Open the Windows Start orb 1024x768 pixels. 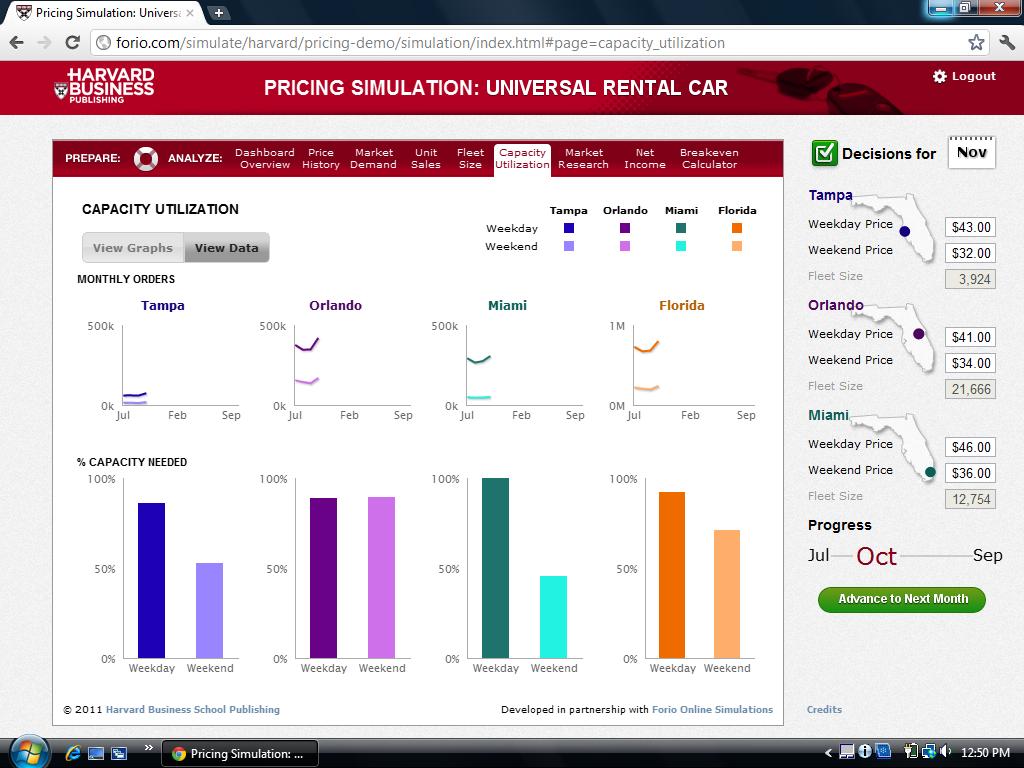pos(29,752)
